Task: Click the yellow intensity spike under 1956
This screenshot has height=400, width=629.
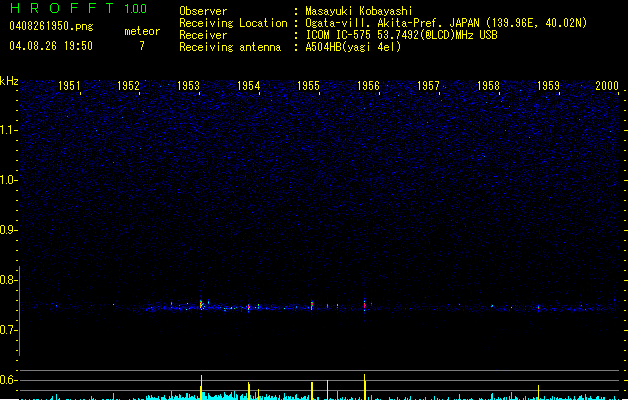Action: click(365, 387)
